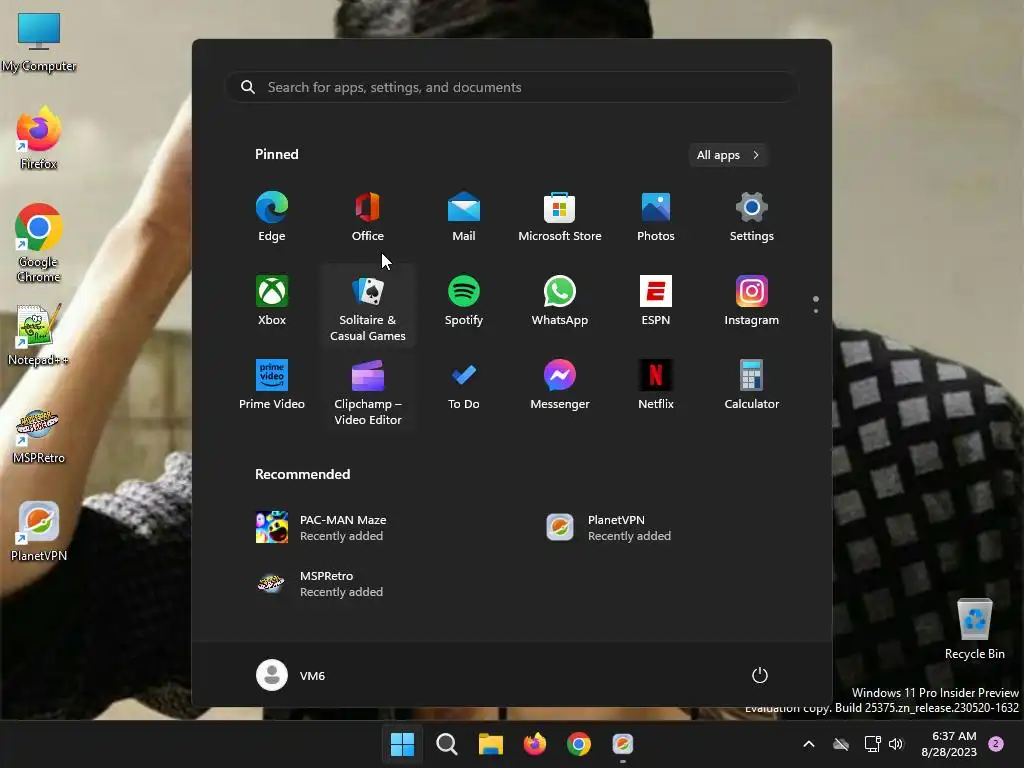Go to next page of pinned apps
Screen dimensions: 1024x768
(816, 311)
